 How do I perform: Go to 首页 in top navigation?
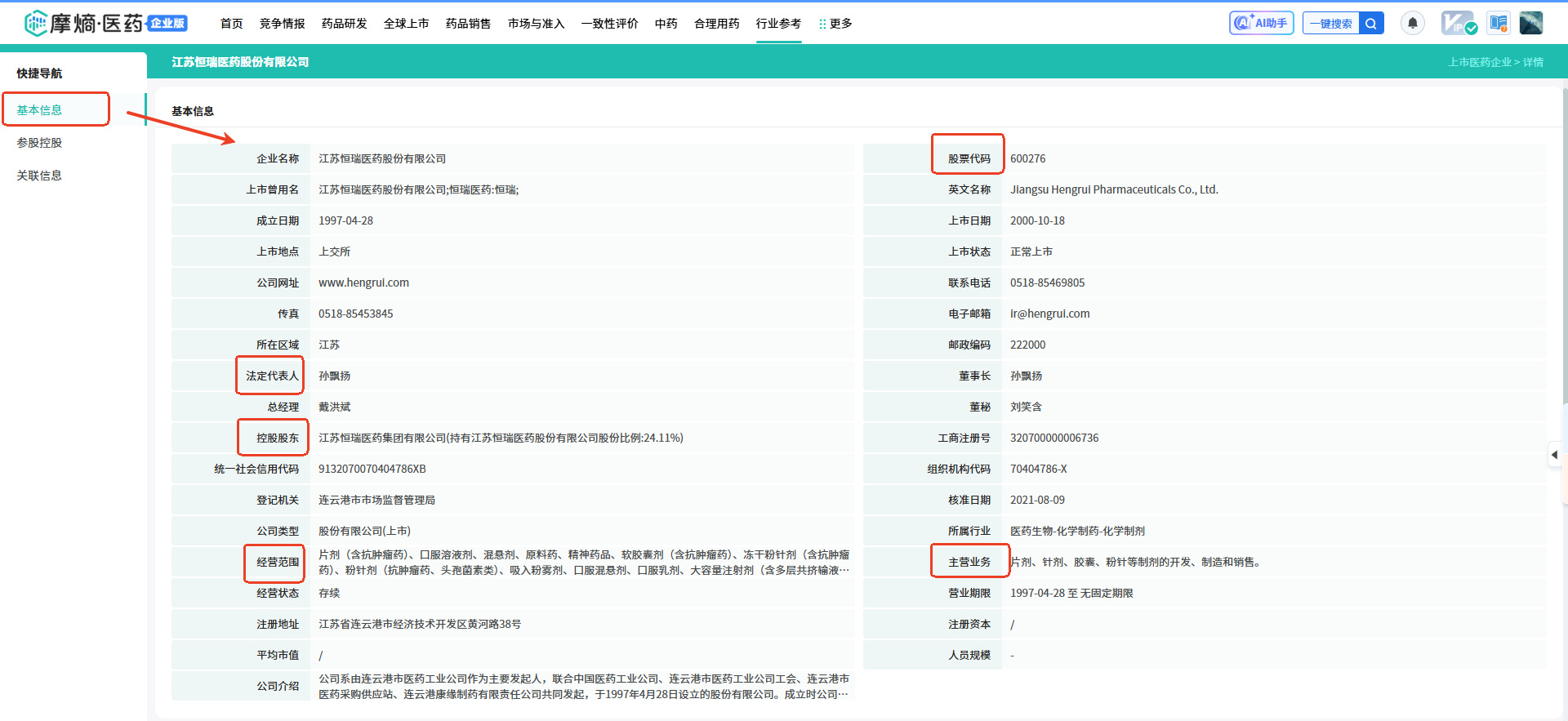pos(232,24)
